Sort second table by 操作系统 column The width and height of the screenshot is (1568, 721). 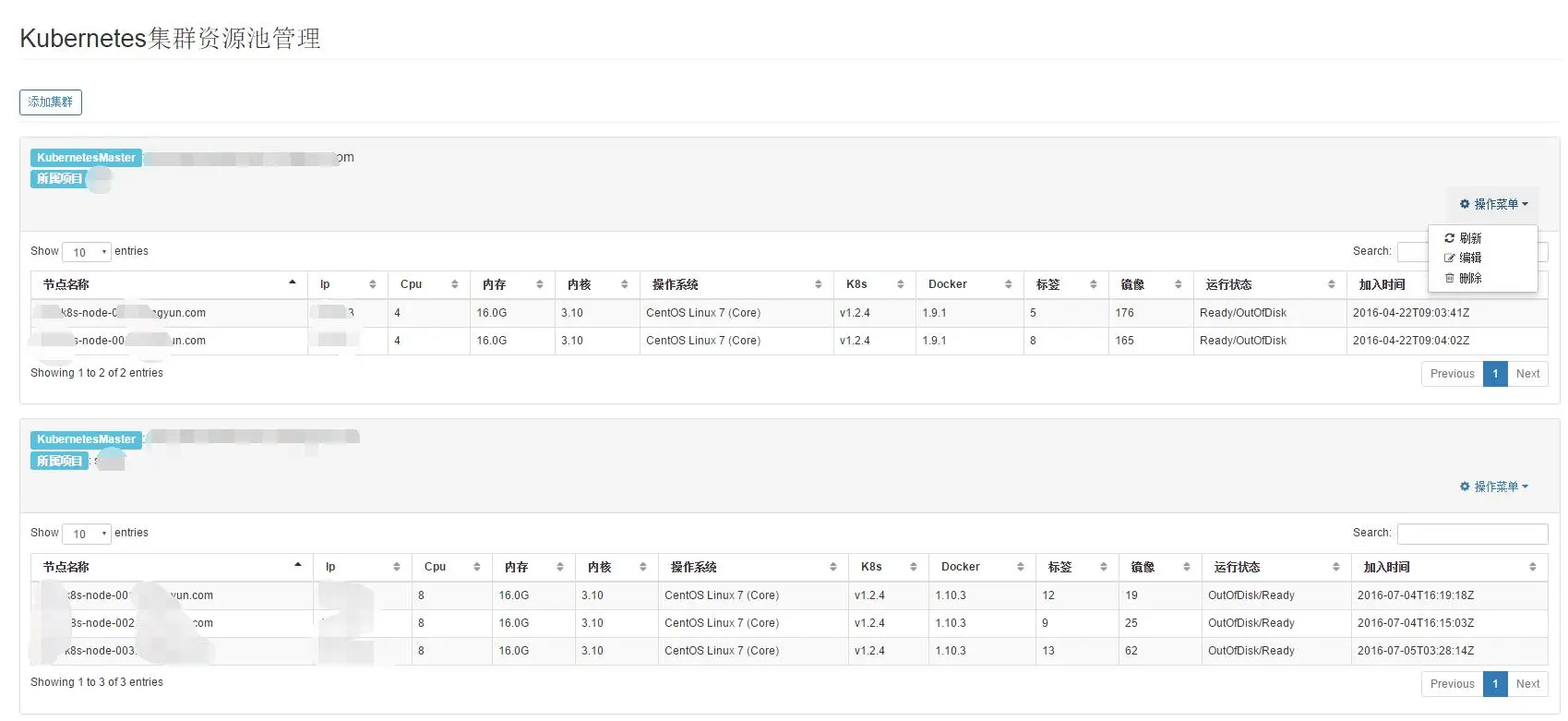tap(753, 567)
